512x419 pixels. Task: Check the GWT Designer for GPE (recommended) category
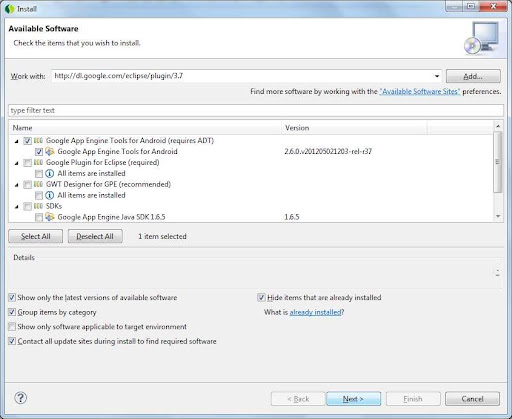pyautogui.click(x=27, y=185)
